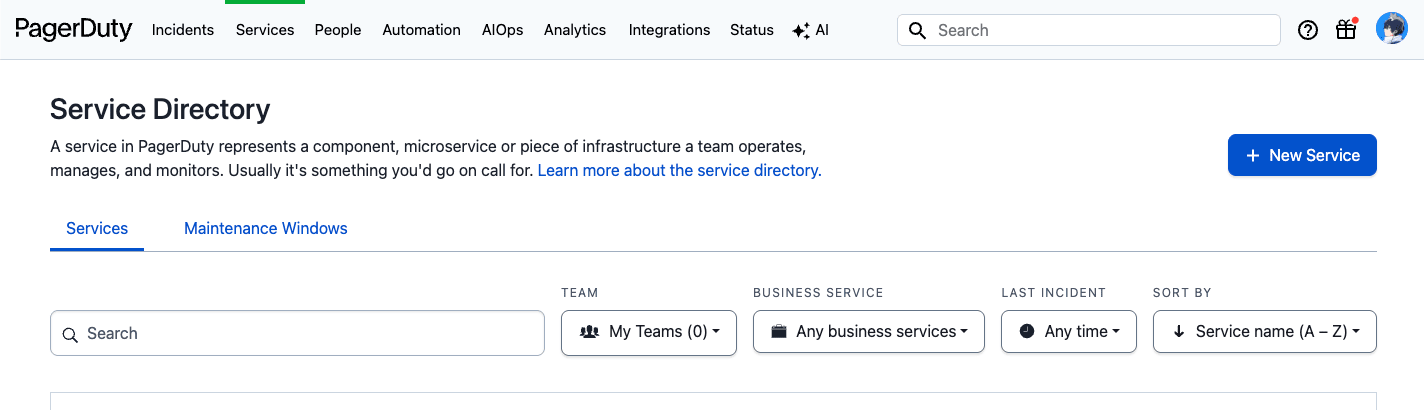Click the PagerDuty logo

pos(74,30)
